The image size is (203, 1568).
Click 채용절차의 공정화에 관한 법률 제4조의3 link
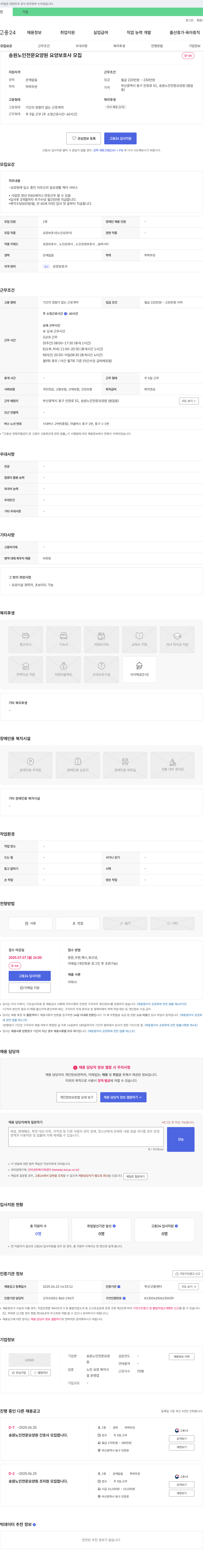click(162, 1004)
